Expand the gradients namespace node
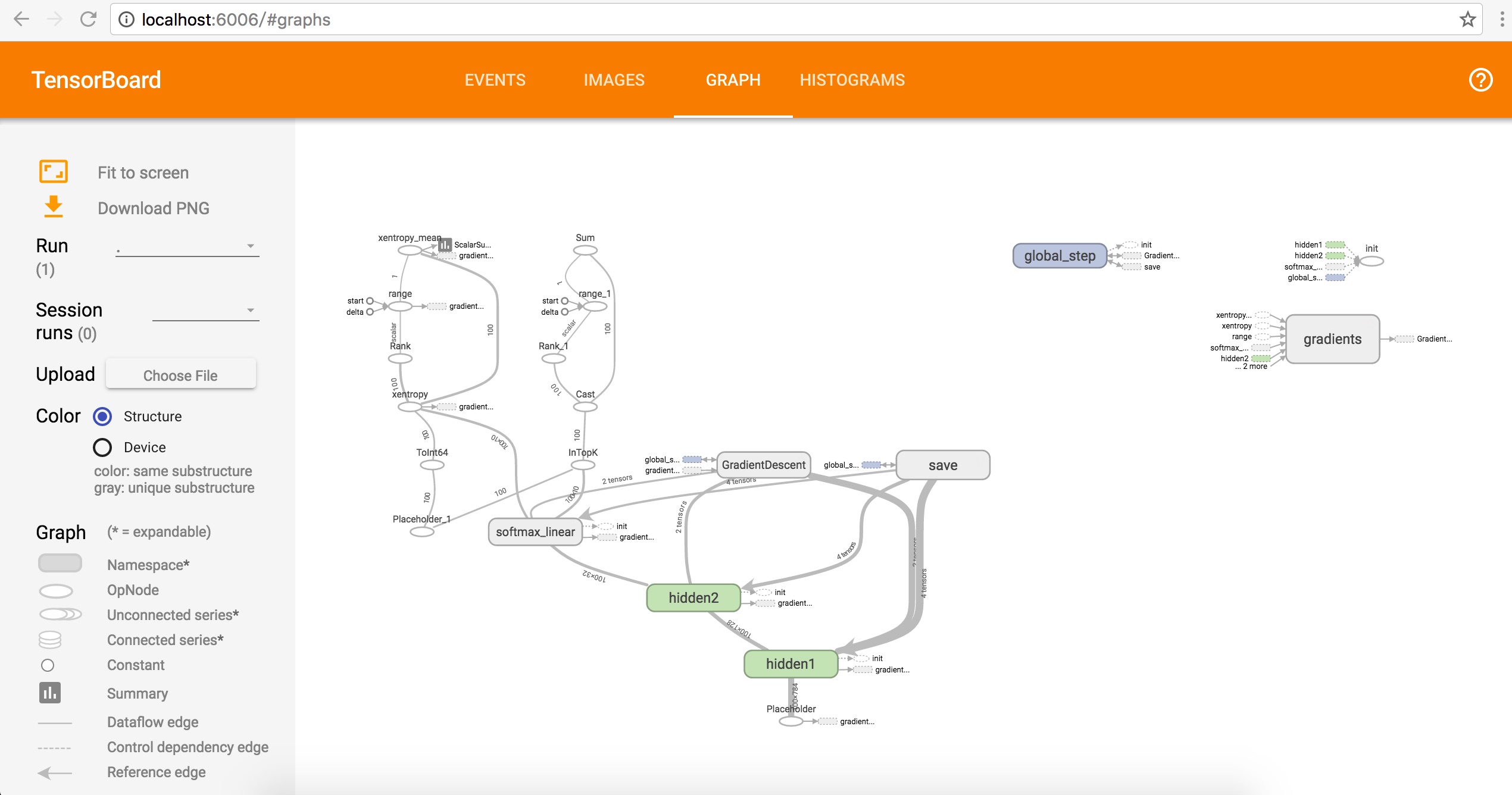Image resolution: width=1512 pixels, height=795 pixels. pos(1332,339)
